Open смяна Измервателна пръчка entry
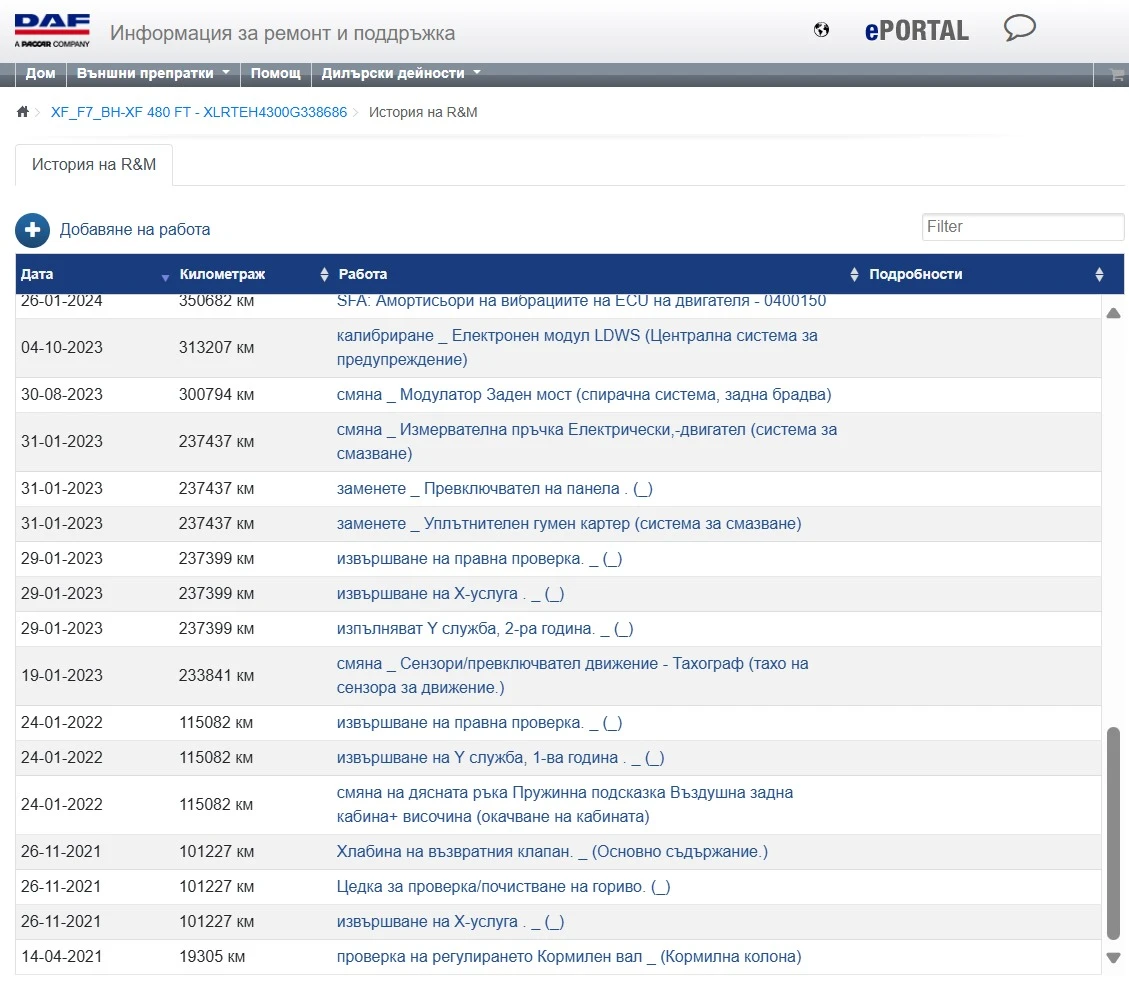Screen dimensions: 1129x992 (587, 441)
